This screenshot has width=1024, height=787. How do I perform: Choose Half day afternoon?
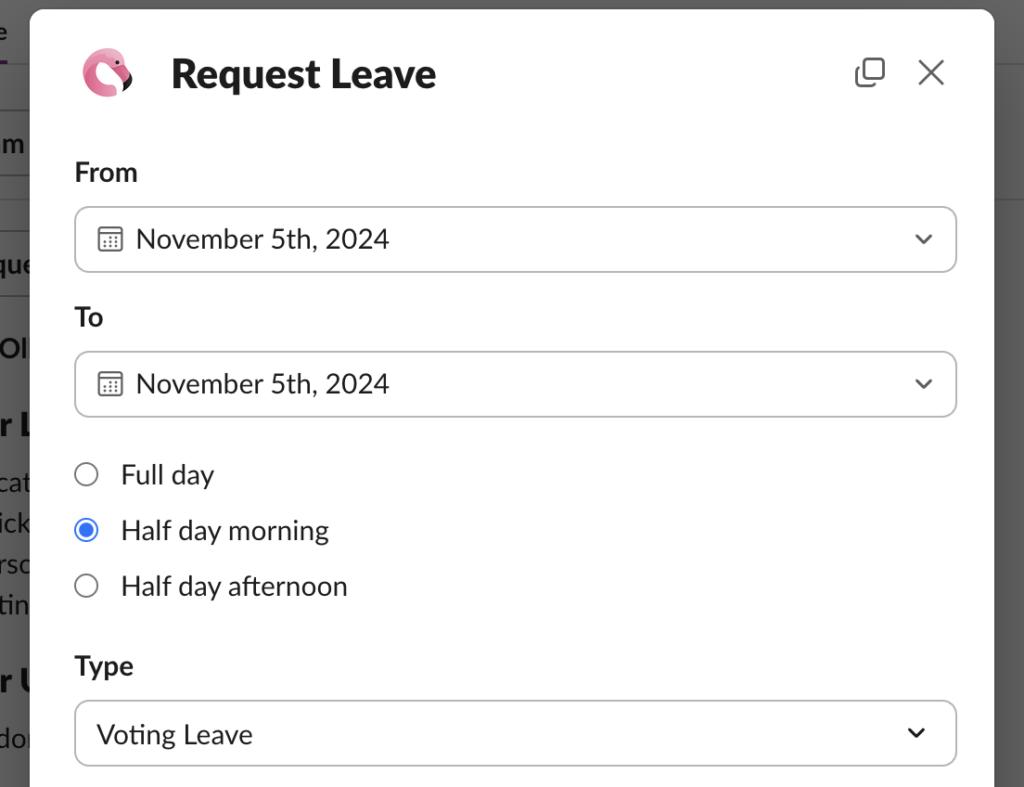pos(86,586)
